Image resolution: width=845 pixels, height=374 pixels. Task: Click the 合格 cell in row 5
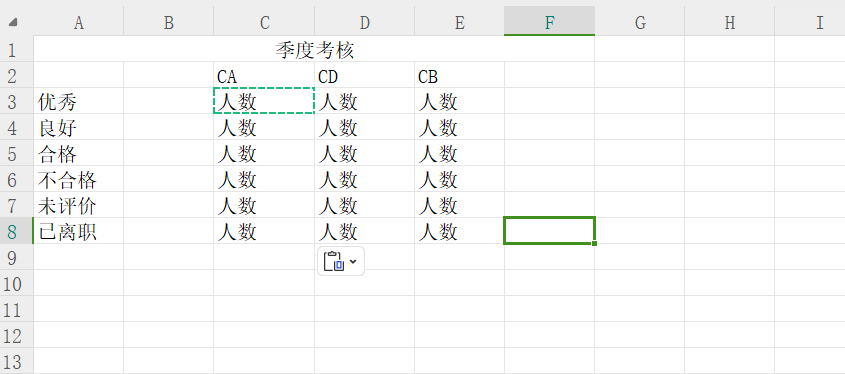click(x=79, y=154)
